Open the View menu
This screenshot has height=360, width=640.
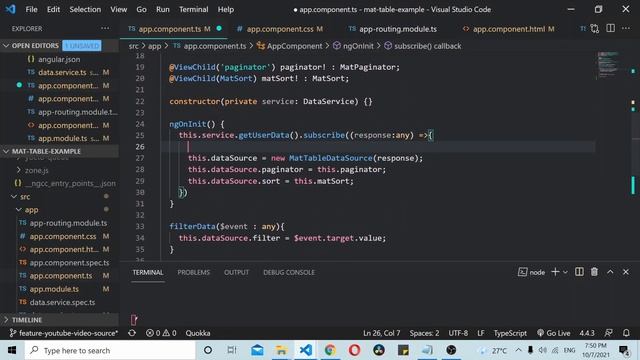coord(118,9)
